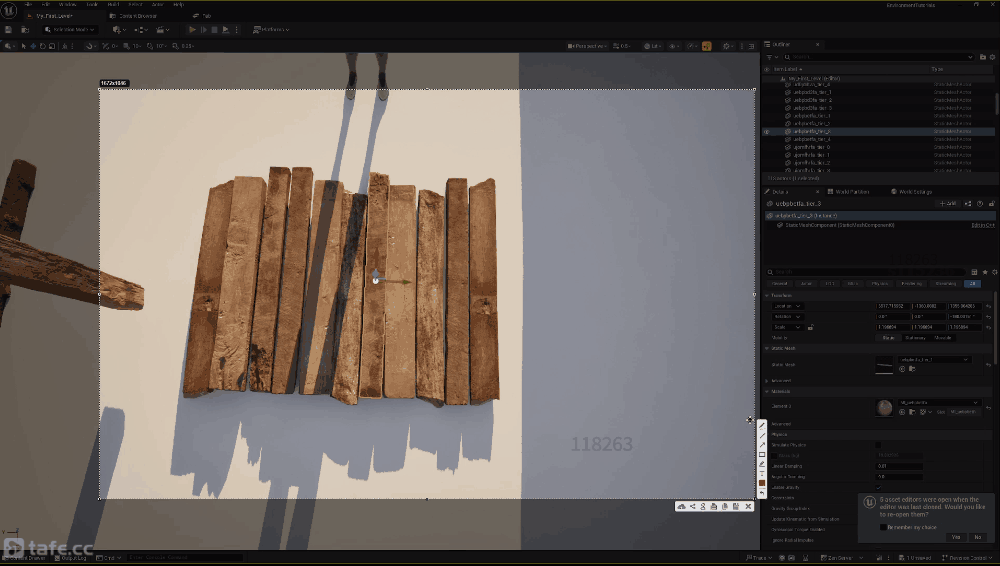Click the undo arrow in the screenshot toolbar
Viewport: 1000px width, 566px height.
(x=762, y=493)
